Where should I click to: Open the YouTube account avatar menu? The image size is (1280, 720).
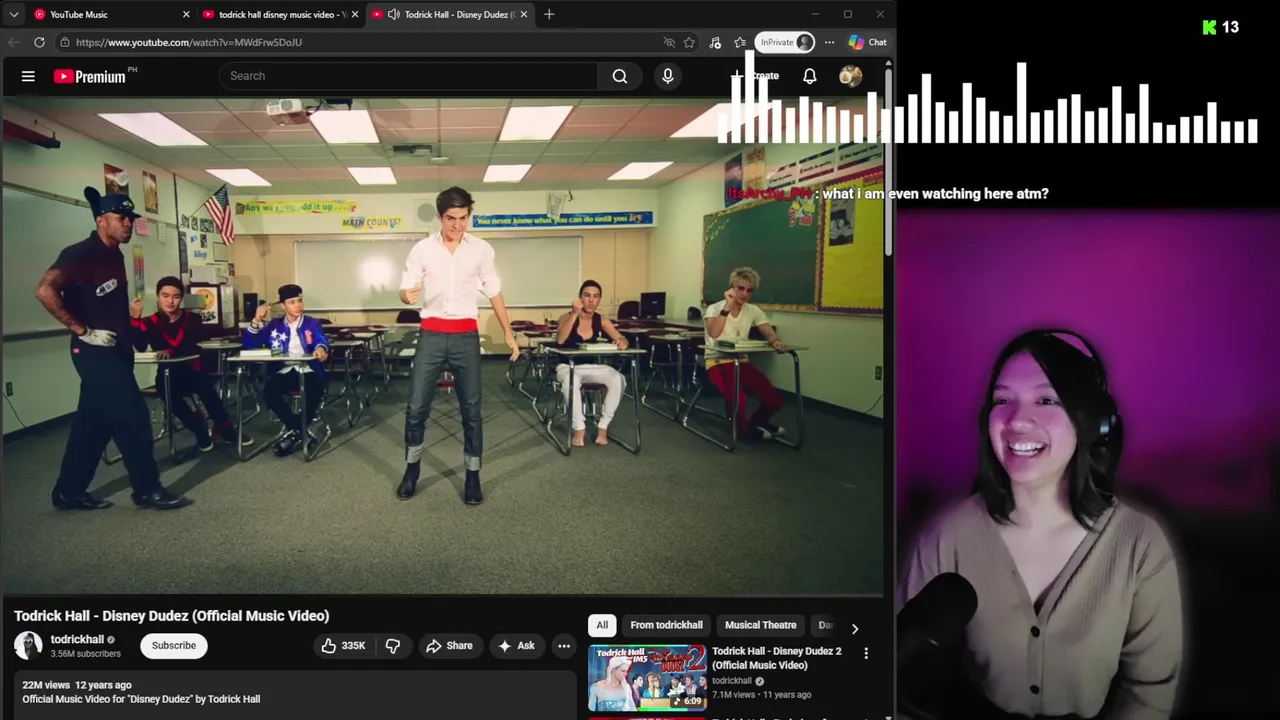[x=851, y=76]
